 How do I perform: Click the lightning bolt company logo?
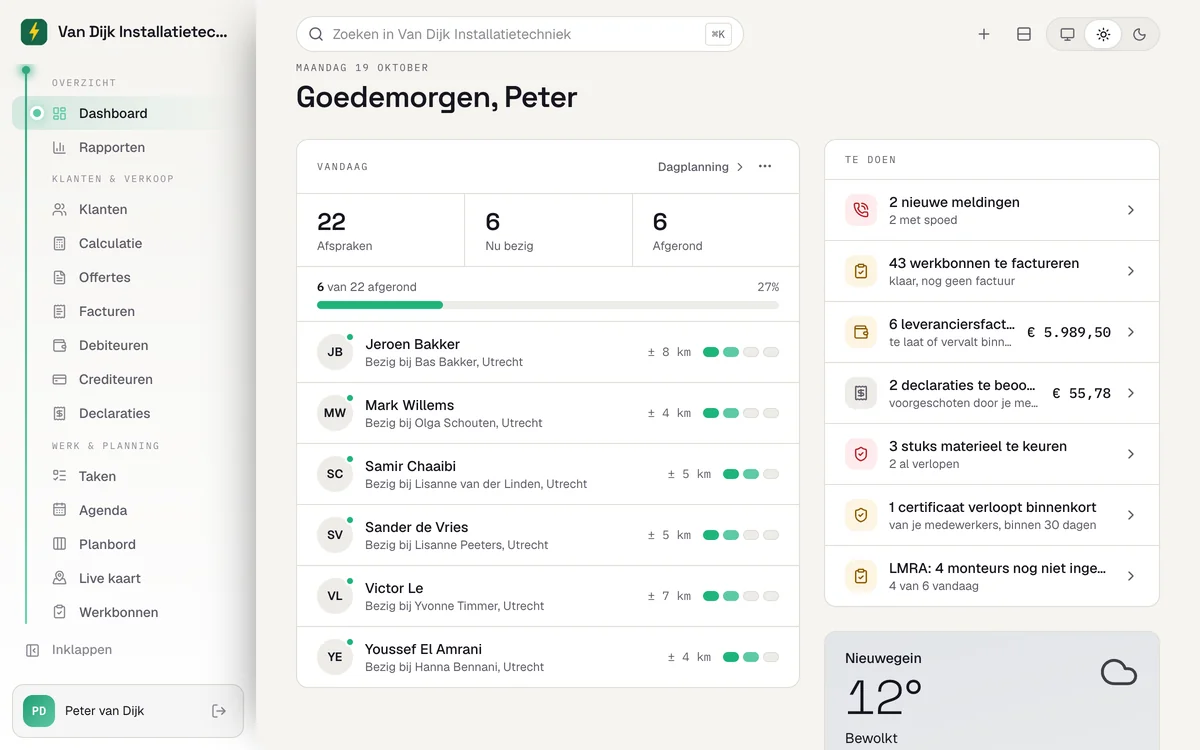tap(34, 32)
